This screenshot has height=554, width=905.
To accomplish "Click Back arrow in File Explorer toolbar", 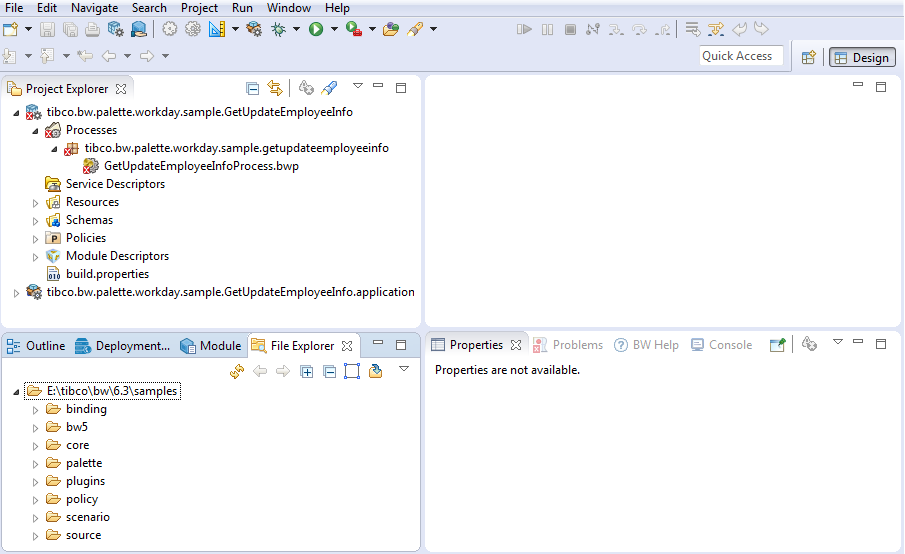I will coord(260,371).
